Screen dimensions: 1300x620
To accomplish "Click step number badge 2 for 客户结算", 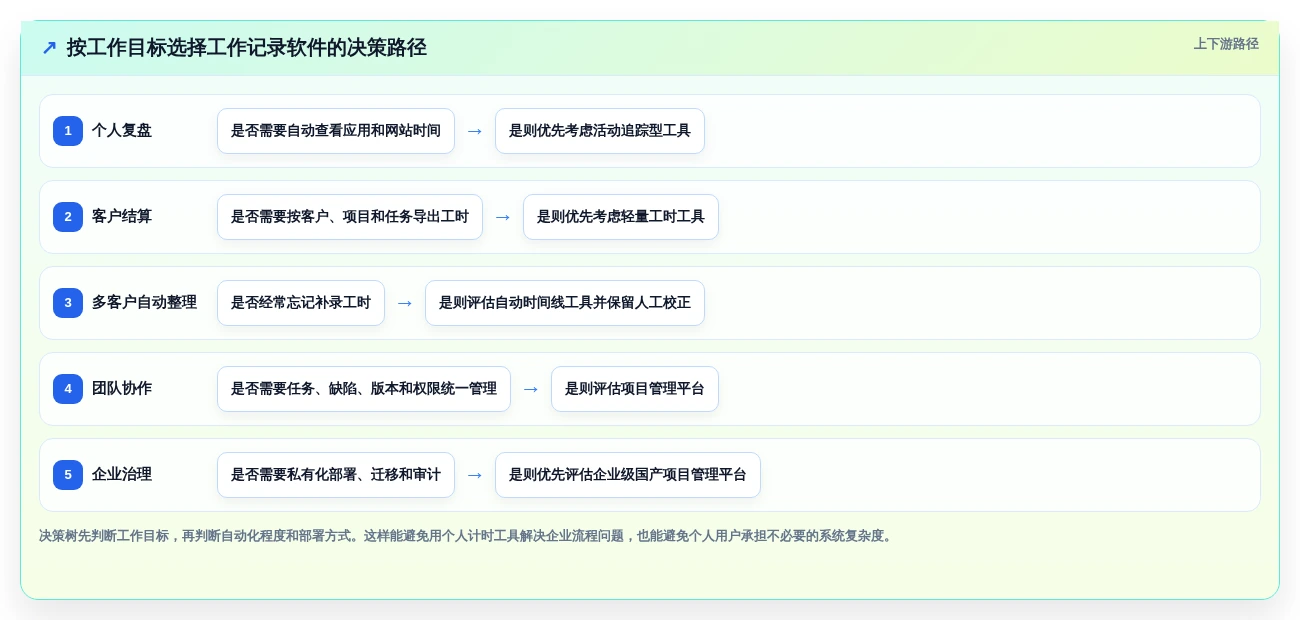I will click(68, 217).
